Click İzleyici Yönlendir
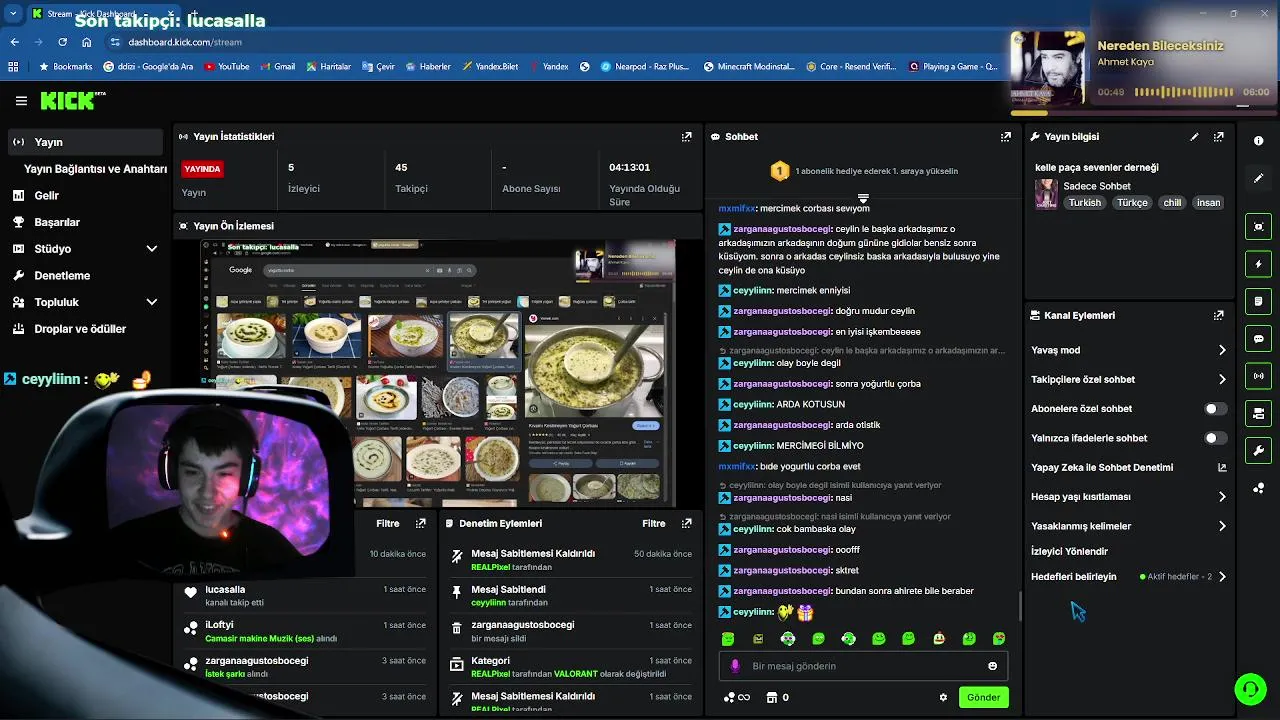This screenshot has height=720, width=1280. (1069, 551)
